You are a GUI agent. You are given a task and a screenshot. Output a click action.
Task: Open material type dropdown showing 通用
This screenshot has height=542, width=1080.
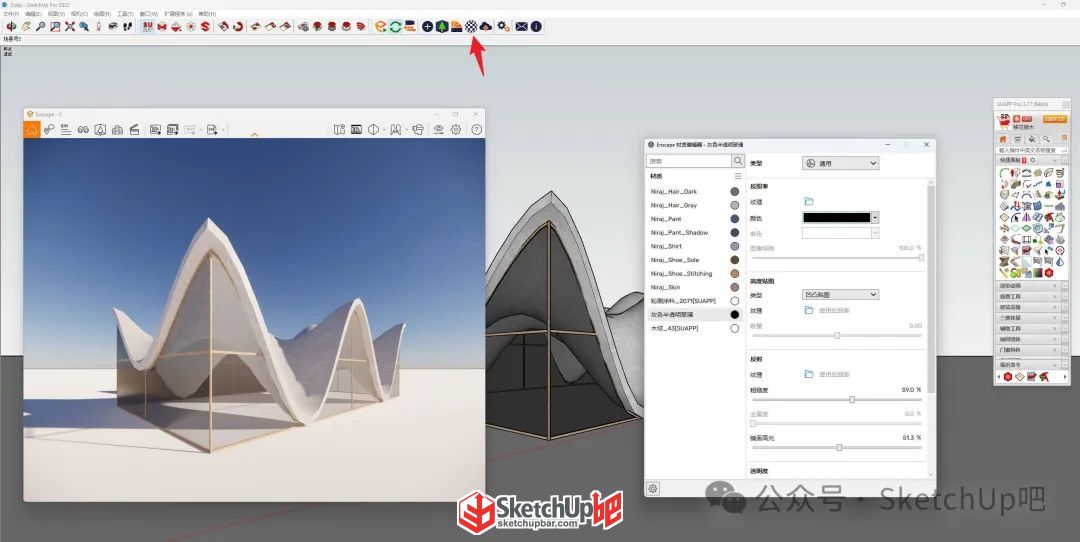[840, 163]
